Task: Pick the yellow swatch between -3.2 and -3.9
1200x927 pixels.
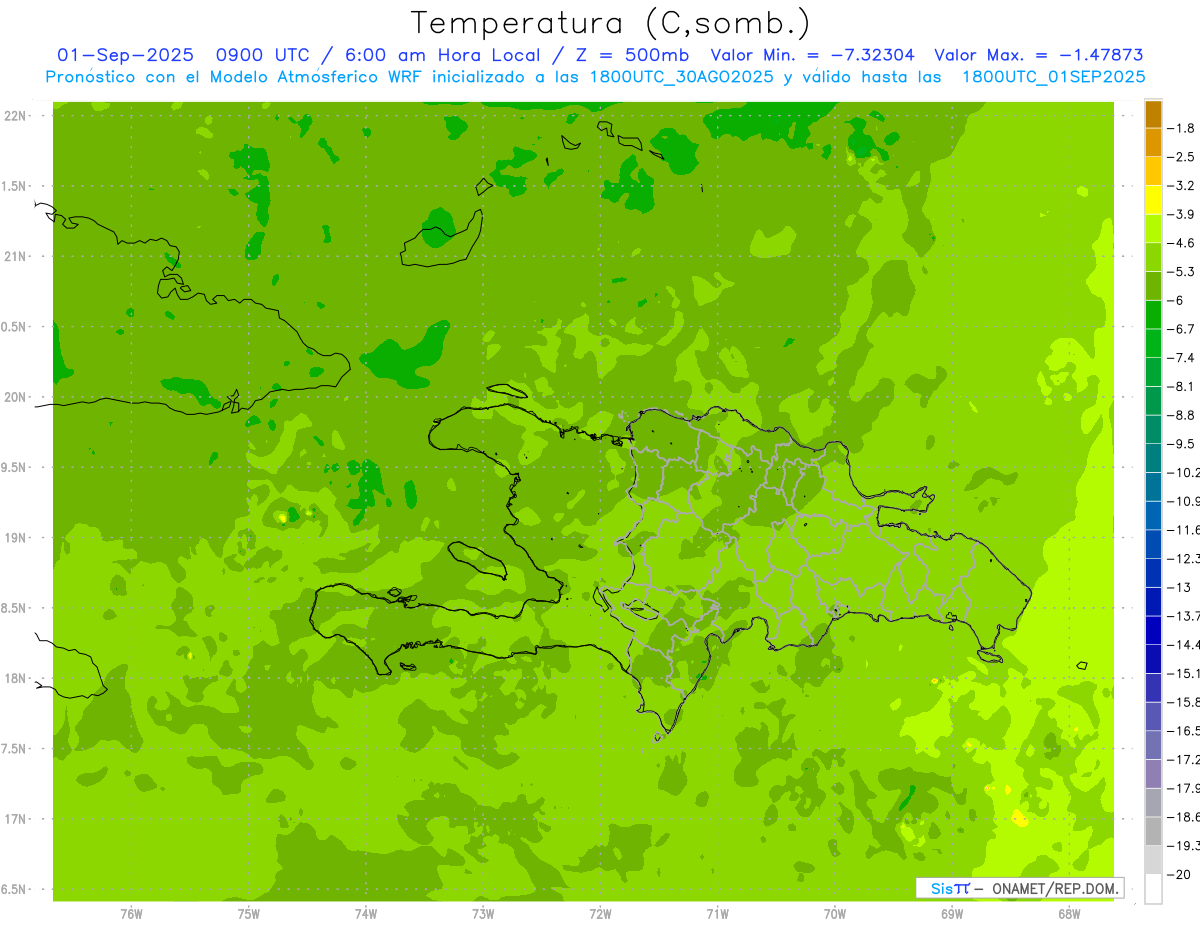Action: (1153, 200)
